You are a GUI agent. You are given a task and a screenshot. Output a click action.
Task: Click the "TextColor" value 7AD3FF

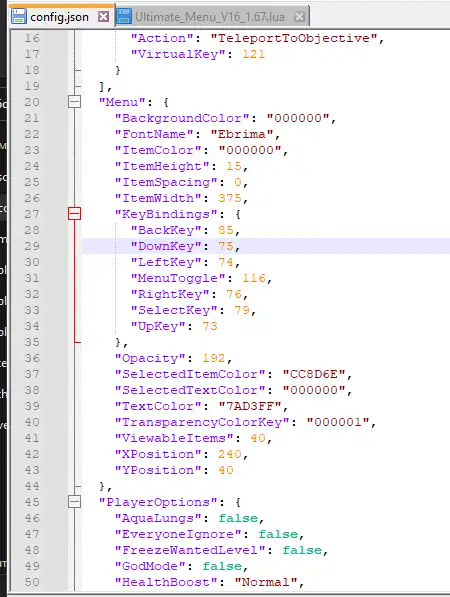click(250, 406)
